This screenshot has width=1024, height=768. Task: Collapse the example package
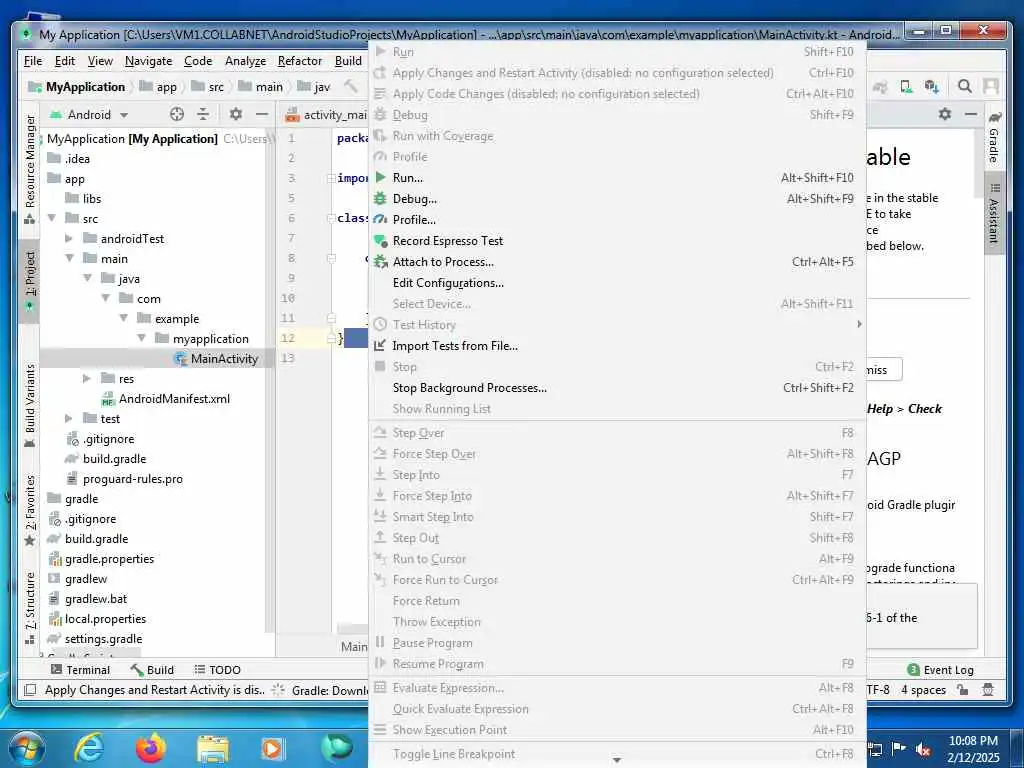[123, 318]
